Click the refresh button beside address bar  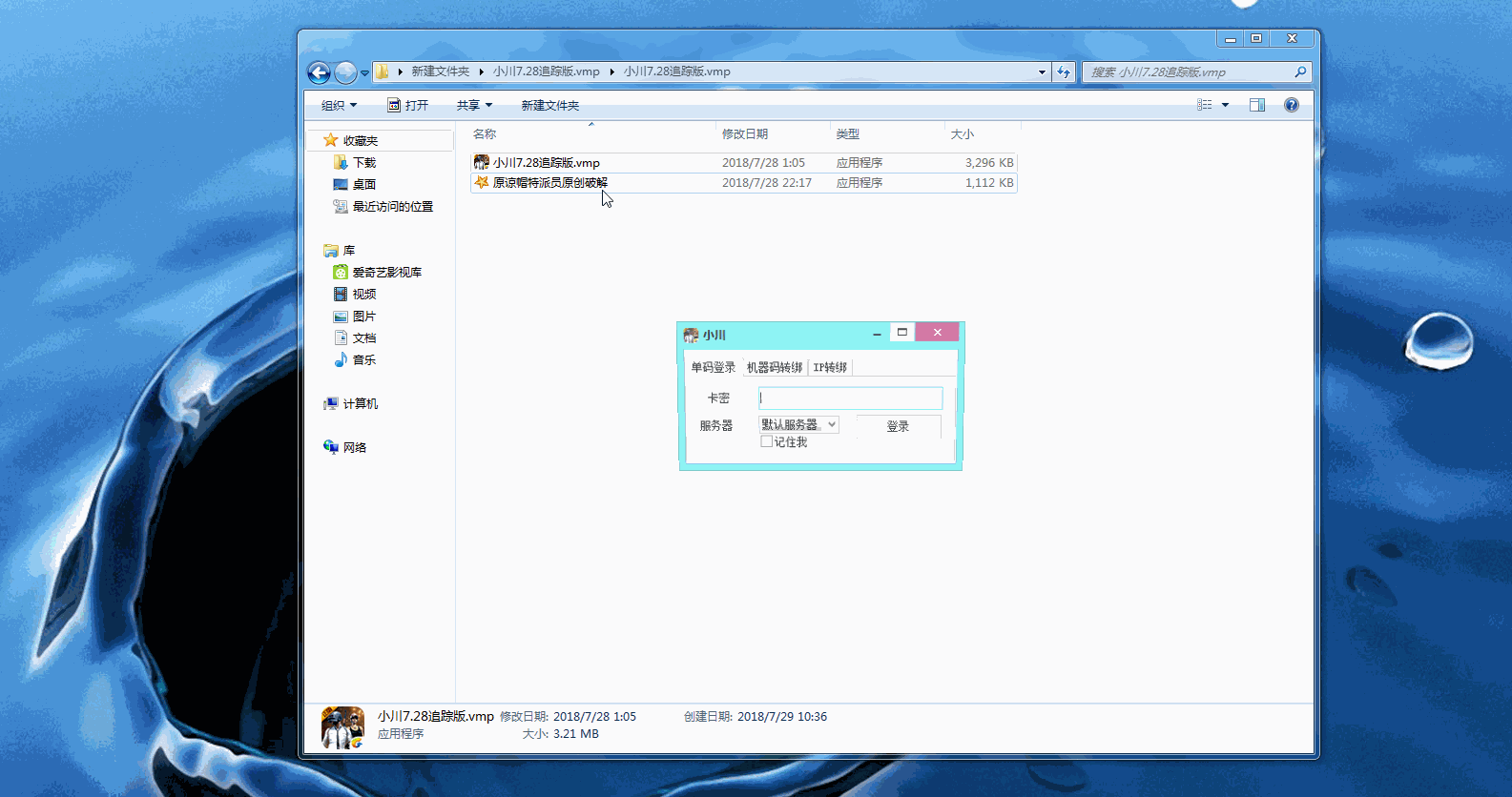coord(1064,72)
